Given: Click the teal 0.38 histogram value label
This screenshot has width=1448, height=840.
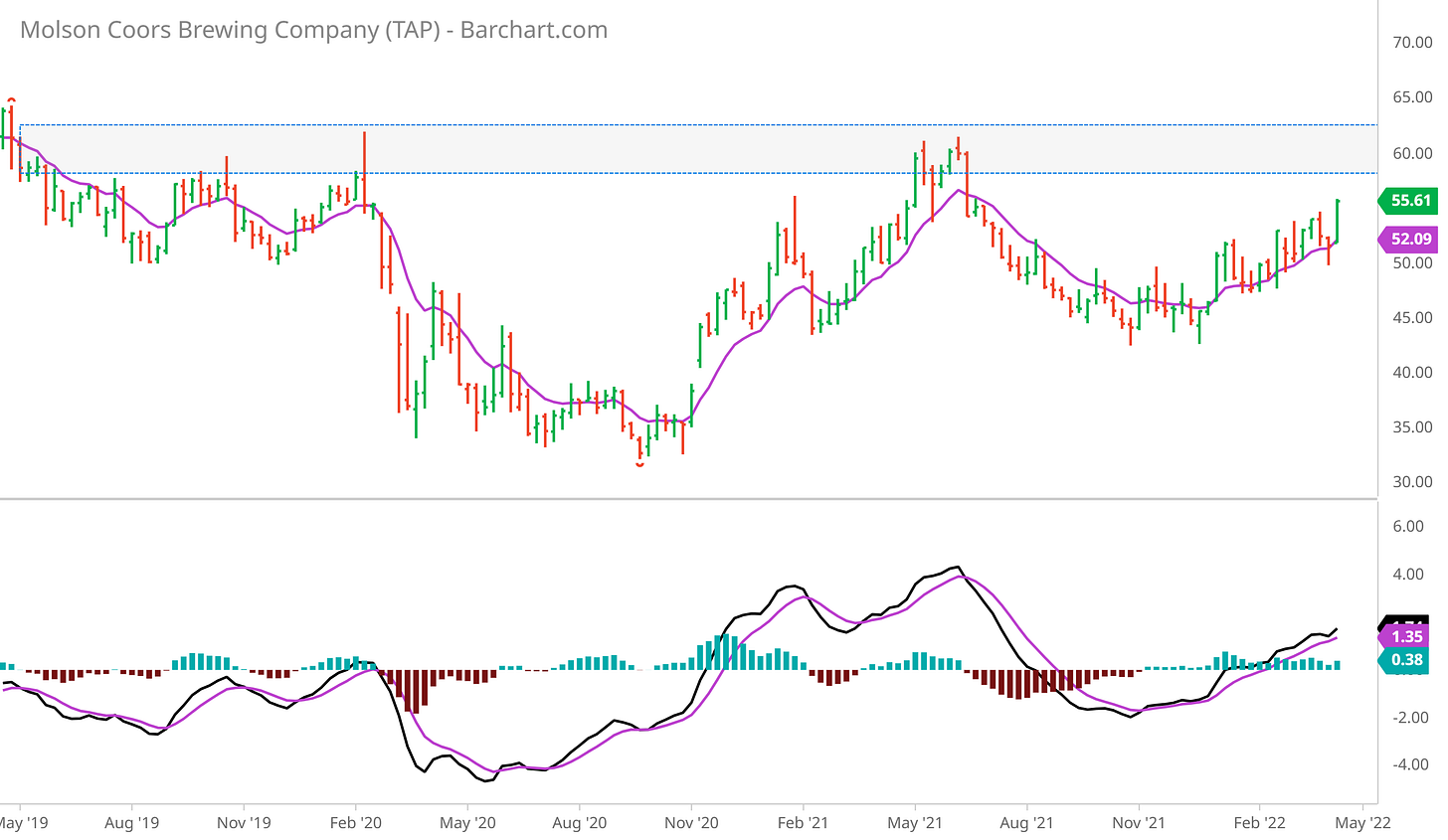Looking at the screenshot, I should (x=1403, y=660).
